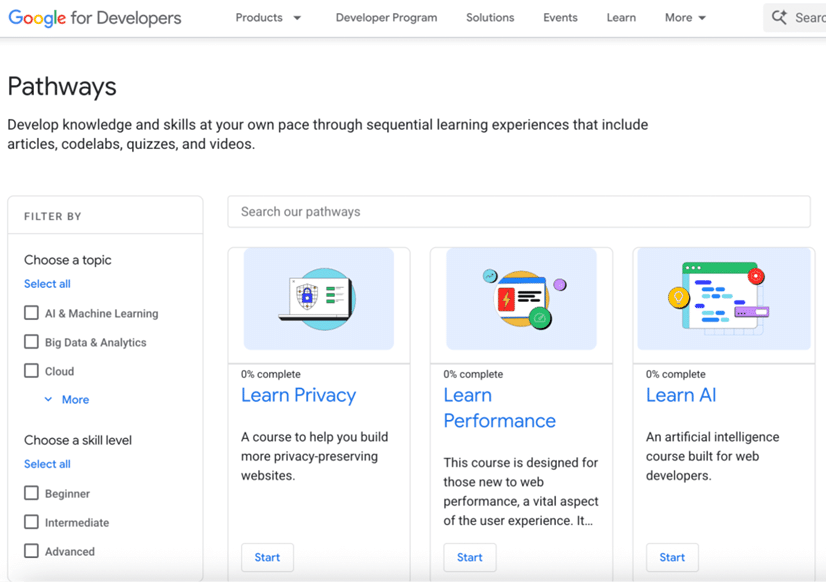Check the Advanced skill level box
This screenshot has height=582, width=826.
32,551
